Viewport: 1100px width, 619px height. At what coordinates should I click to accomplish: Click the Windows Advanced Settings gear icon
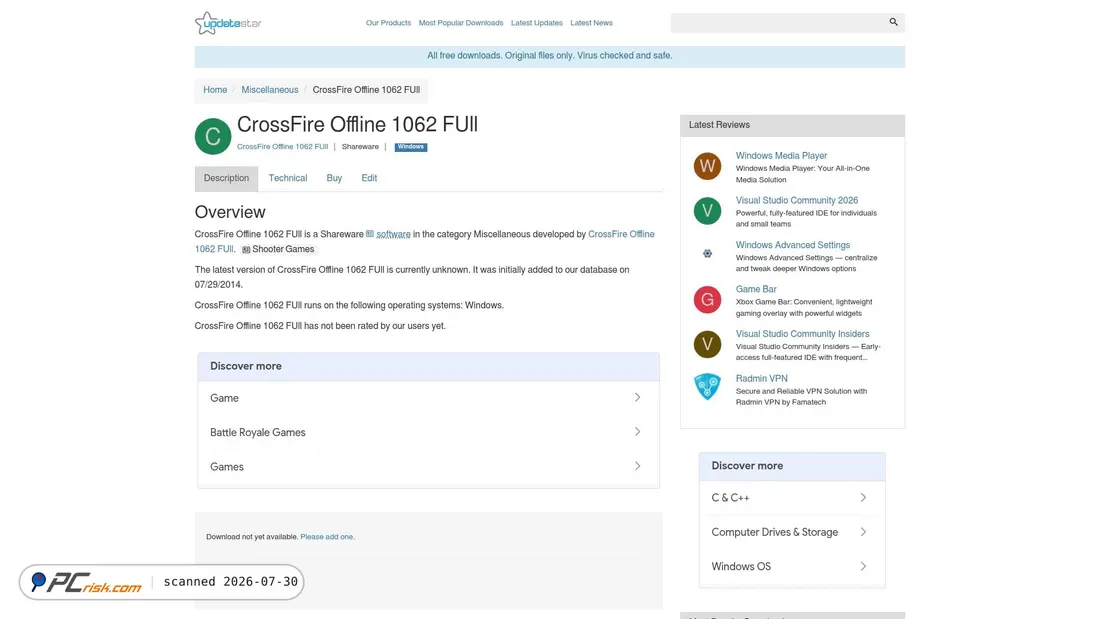707,253
